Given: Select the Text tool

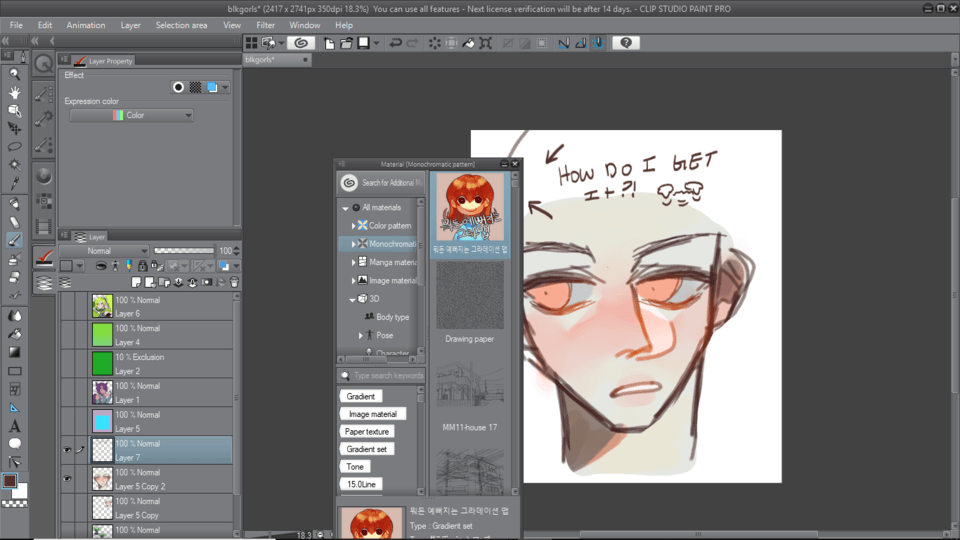Looking at the screenshot, I should point(14,426).
